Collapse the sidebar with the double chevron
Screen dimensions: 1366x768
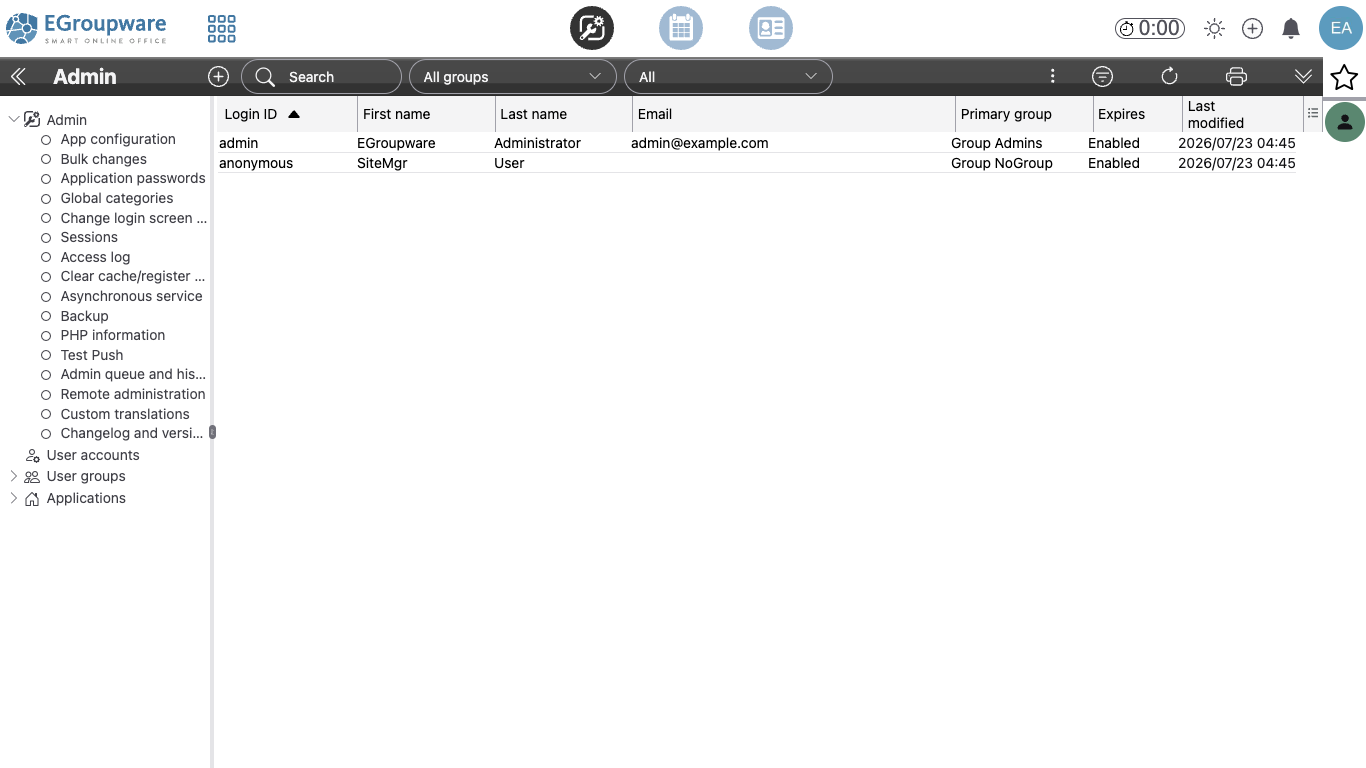[18, 77]
